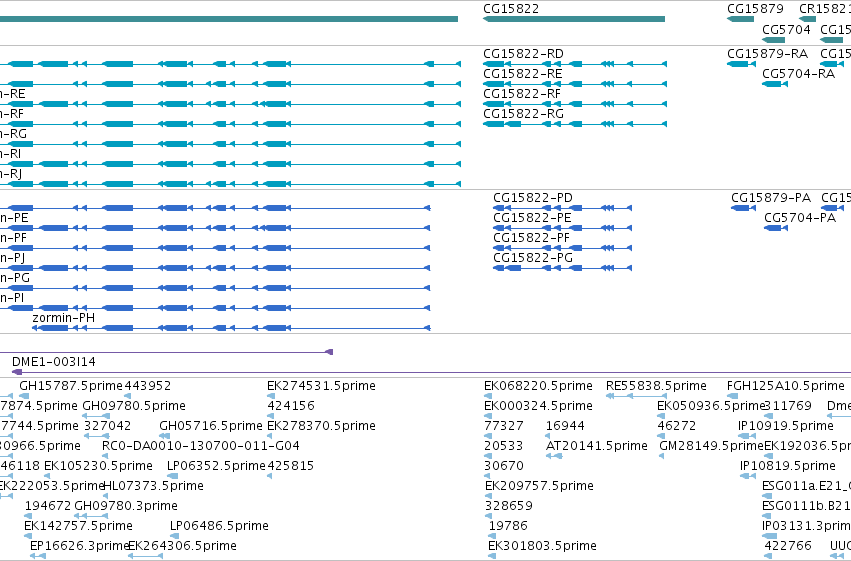The image size is (851, 561).
Task: Open EST EK274531.5prime
Action: [321, 386]
